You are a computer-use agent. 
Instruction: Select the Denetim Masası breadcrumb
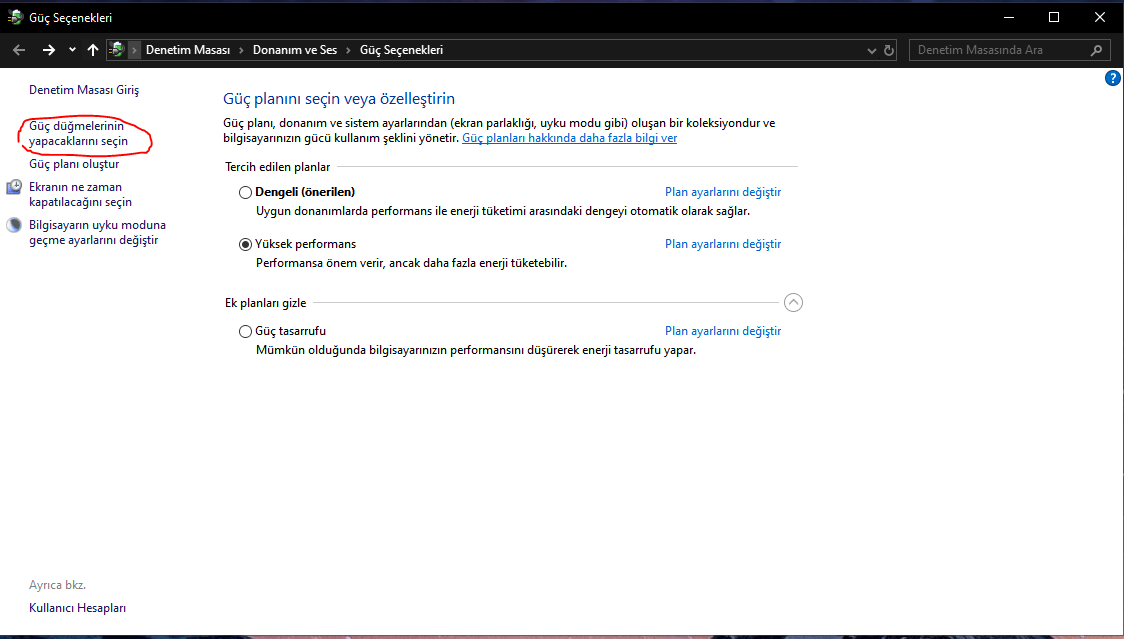pyautogui.click(x=188, y=49)
